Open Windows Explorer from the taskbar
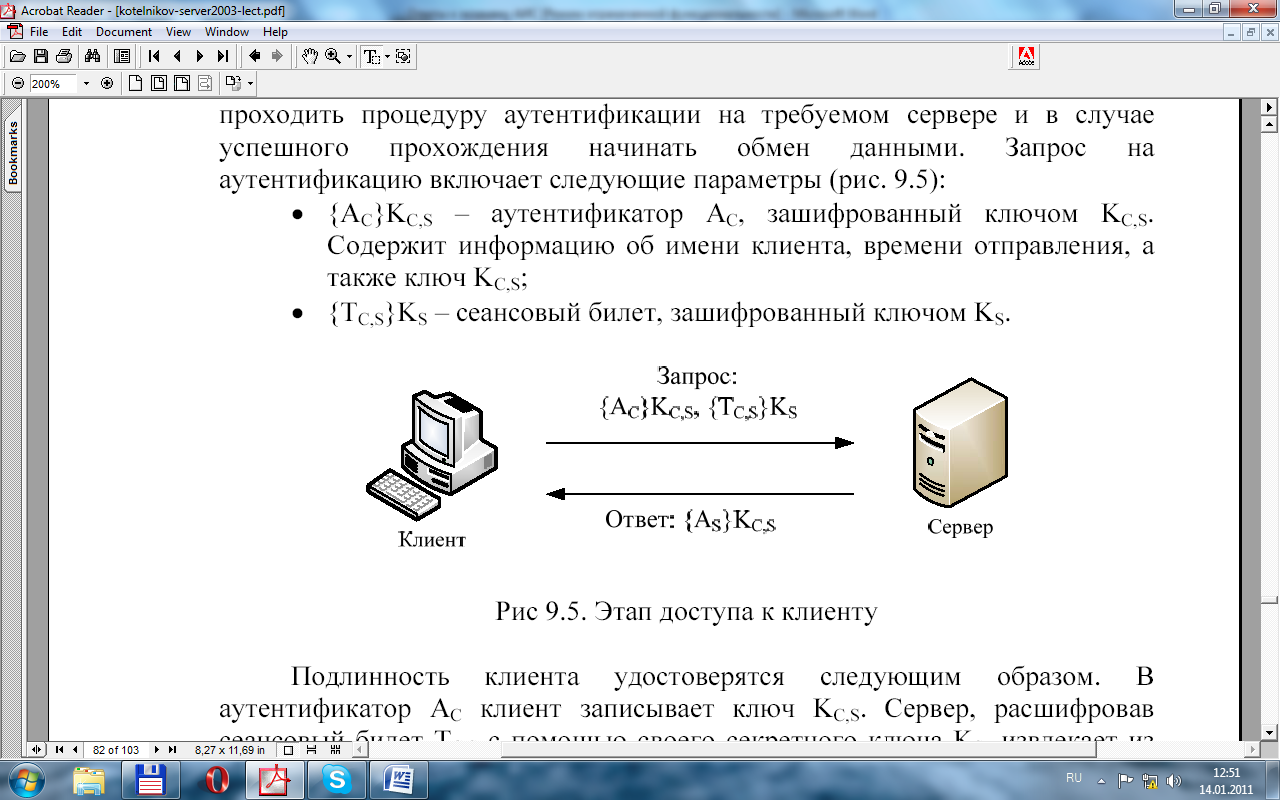The image size is (1280, 800). 89,780
